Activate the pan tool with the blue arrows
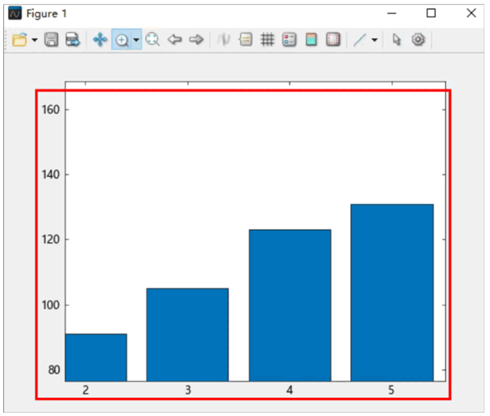The image size is (490, 416). [100, 40]
